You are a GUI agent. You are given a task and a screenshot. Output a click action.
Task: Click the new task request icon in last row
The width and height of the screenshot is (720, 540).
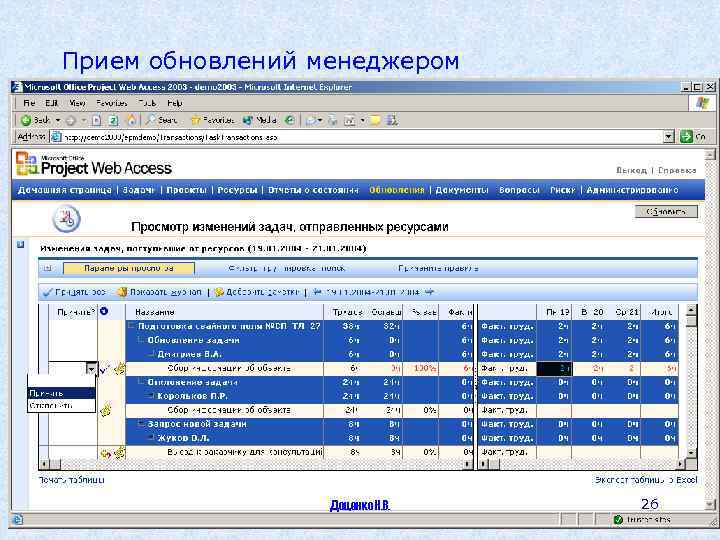pos(106,453)
